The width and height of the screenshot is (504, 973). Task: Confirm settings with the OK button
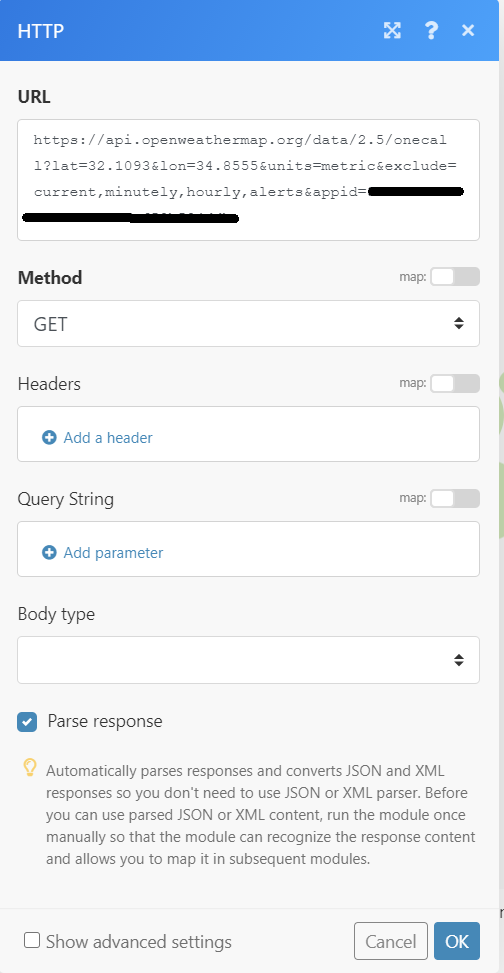point(457,941)
